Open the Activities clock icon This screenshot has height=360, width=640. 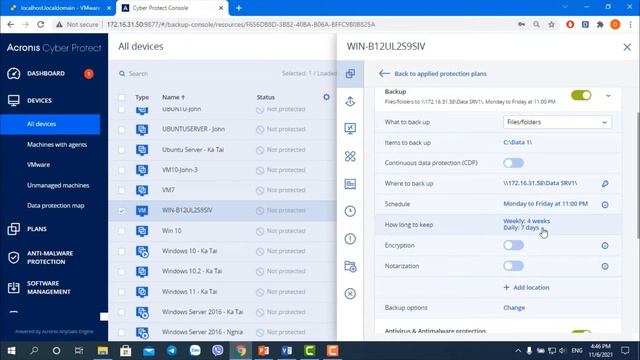(x=350, y=211)
